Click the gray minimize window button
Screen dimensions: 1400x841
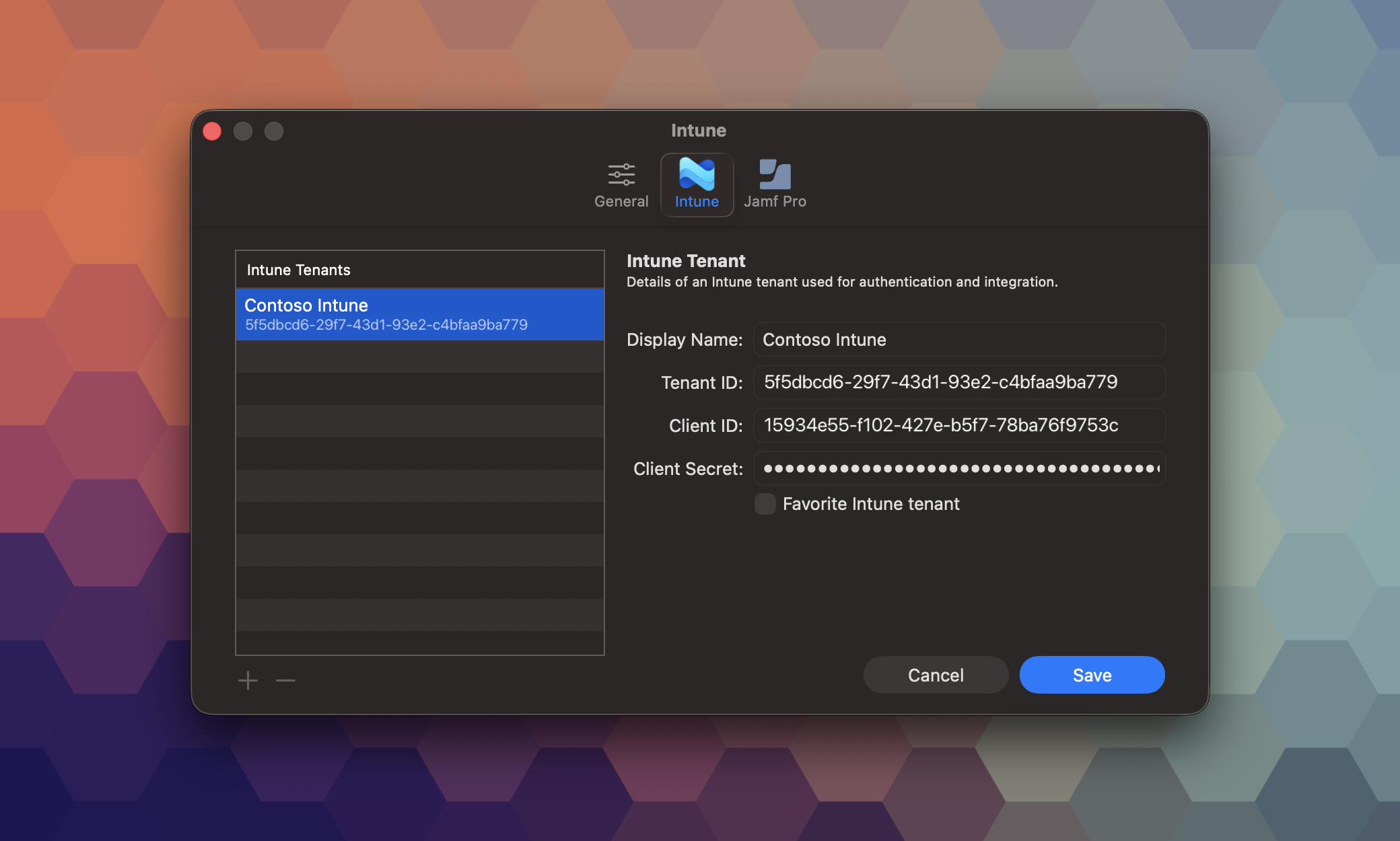(243, 131)
